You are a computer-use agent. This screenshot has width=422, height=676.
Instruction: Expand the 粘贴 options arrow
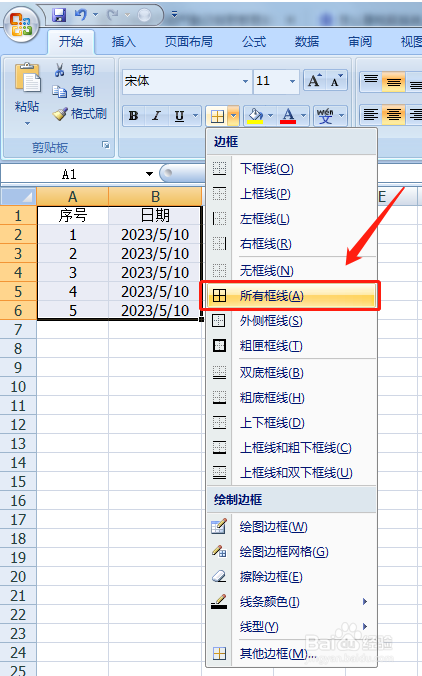pos(27,123)
